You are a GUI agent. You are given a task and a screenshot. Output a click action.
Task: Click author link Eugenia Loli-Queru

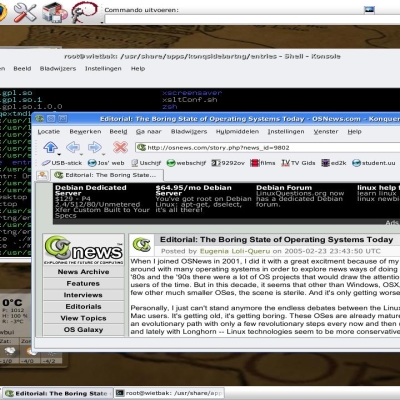[235, 251]
